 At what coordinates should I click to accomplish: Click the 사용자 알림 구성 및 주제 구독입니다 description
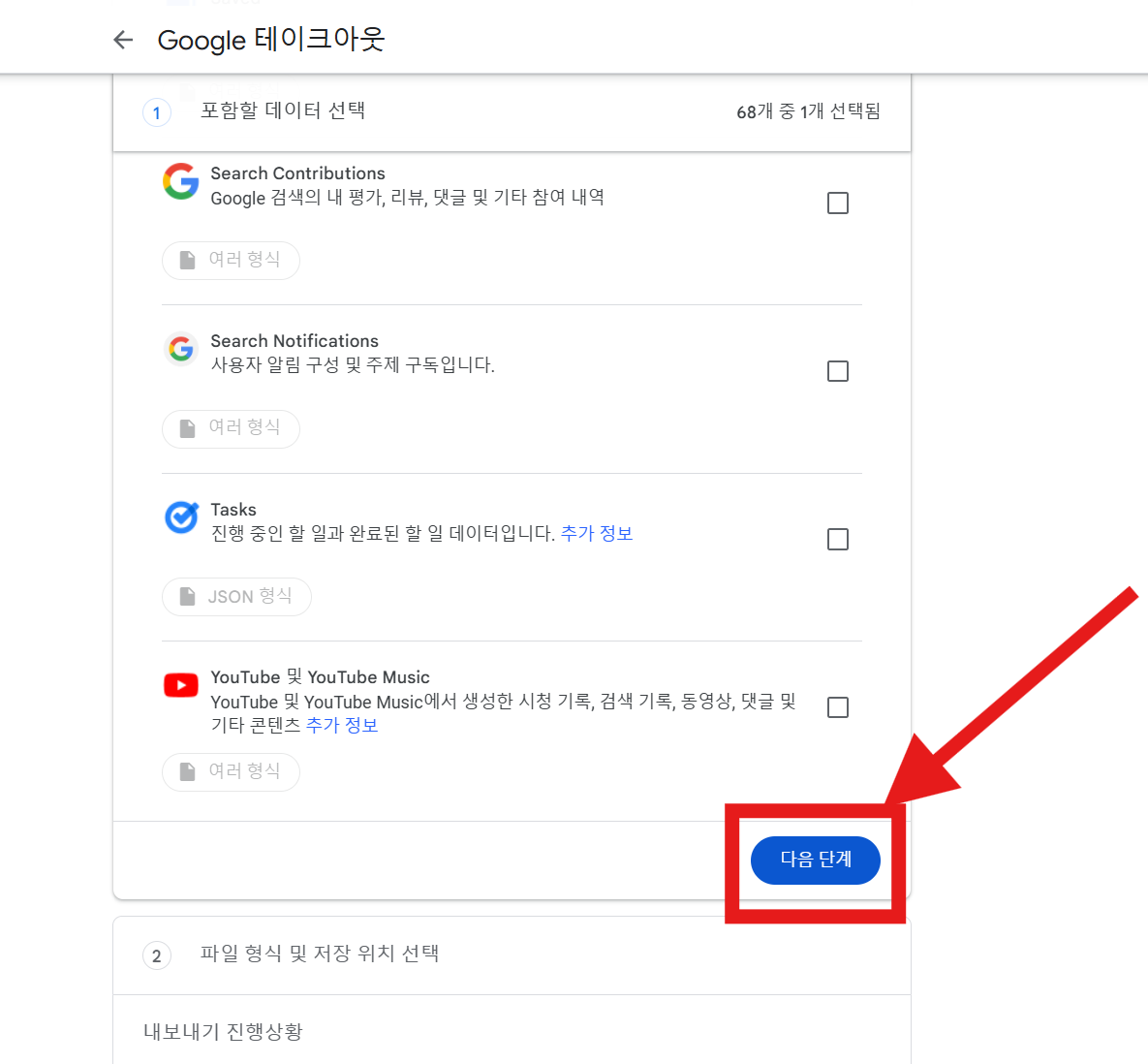pyautogui.click(x=353, y=364)
